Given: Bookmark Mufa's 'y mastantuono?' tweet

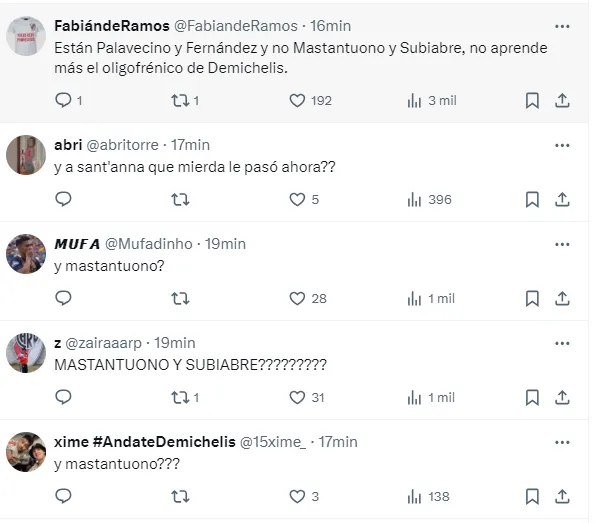Looking at the screenshot, I should [x=532, y=298].
